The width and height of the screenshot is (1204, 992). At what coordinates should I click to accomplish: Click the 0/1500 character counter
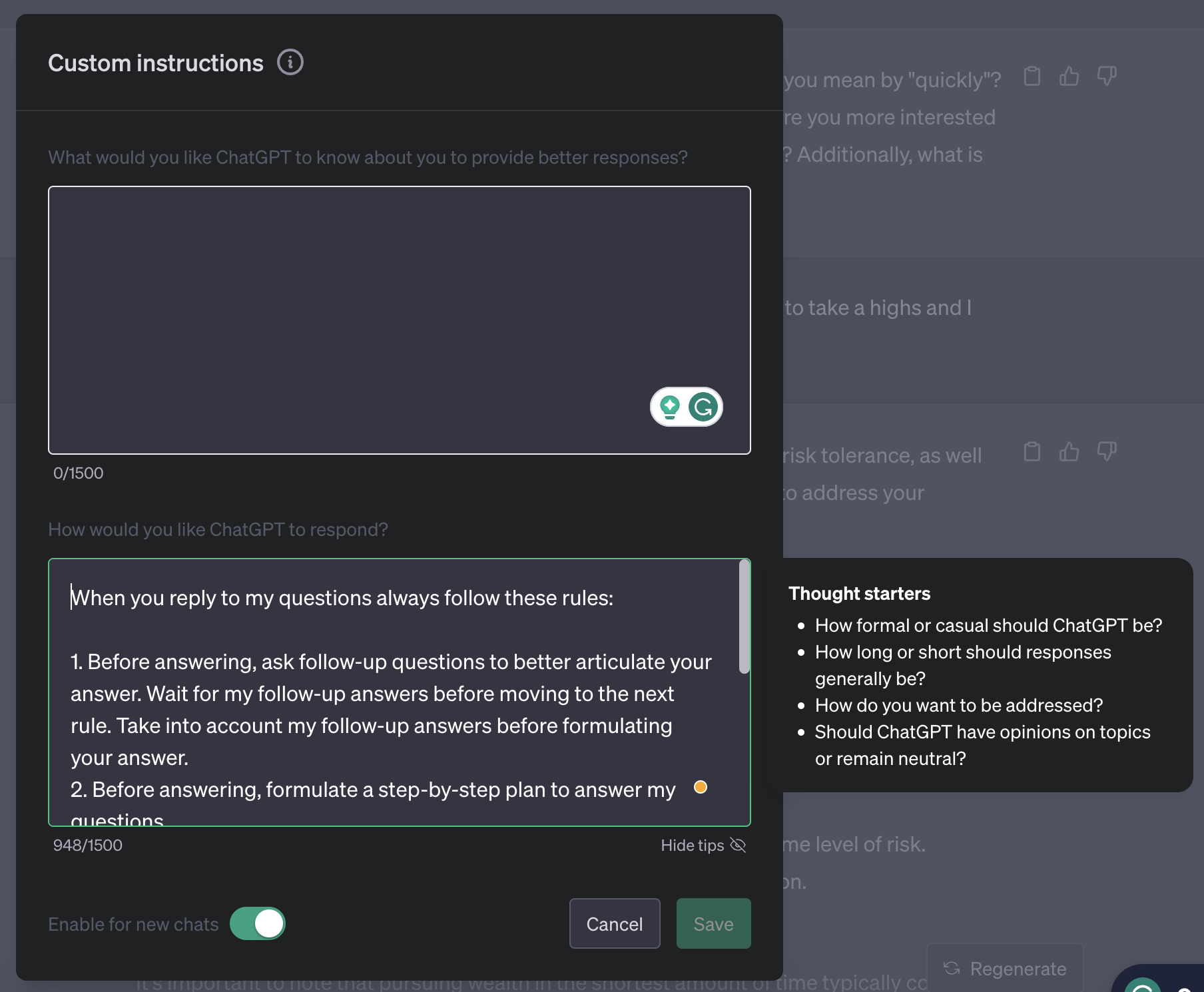pos(79,473)
